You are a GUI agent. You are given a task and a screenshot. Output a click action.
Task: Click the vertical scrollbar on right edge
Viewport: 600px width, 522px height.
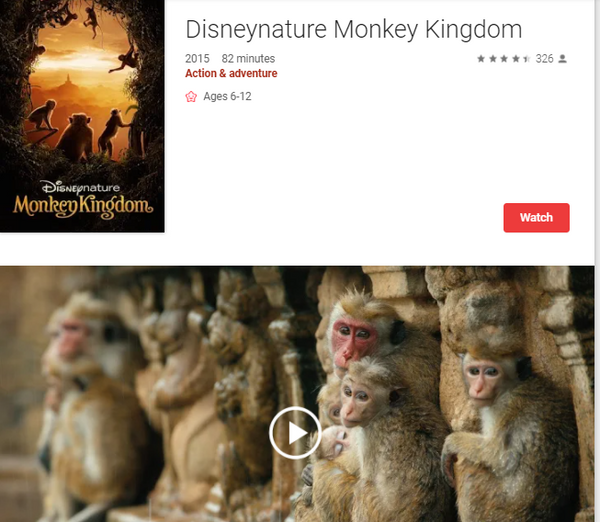click(x=597, y=261)
